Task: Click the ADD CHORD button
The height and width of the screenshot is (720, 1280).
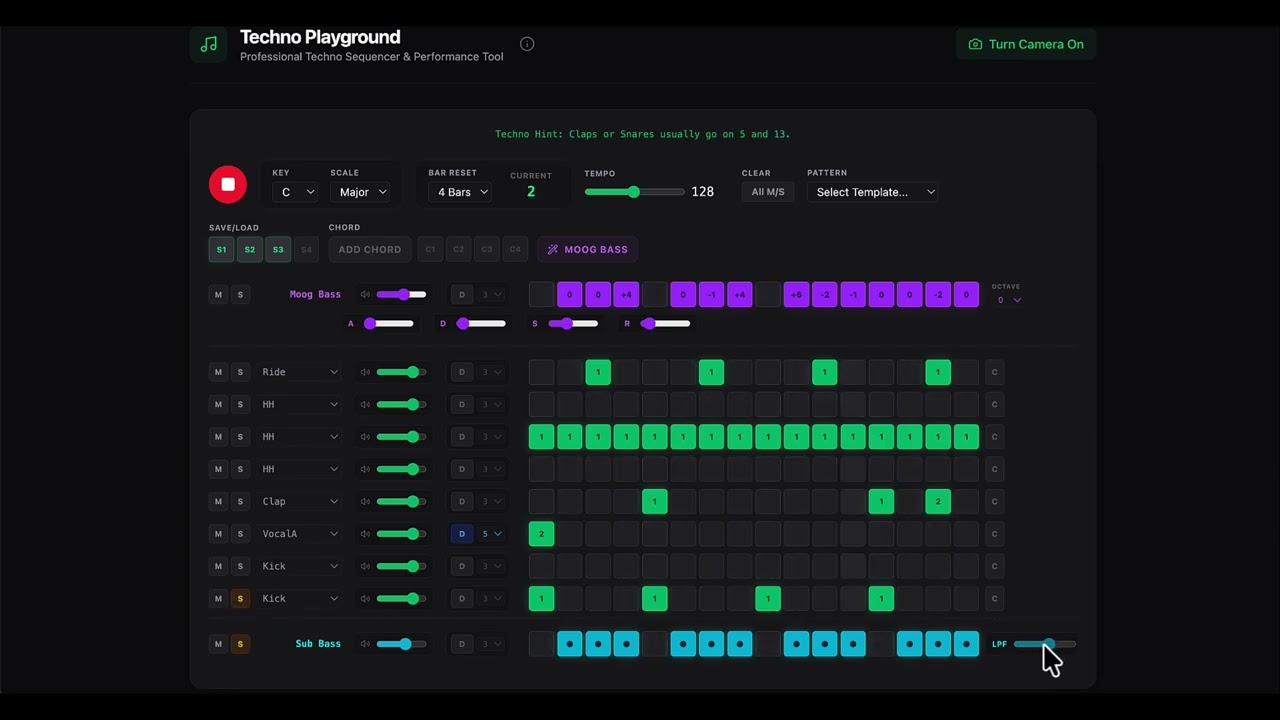Action: tap(370, 249)
